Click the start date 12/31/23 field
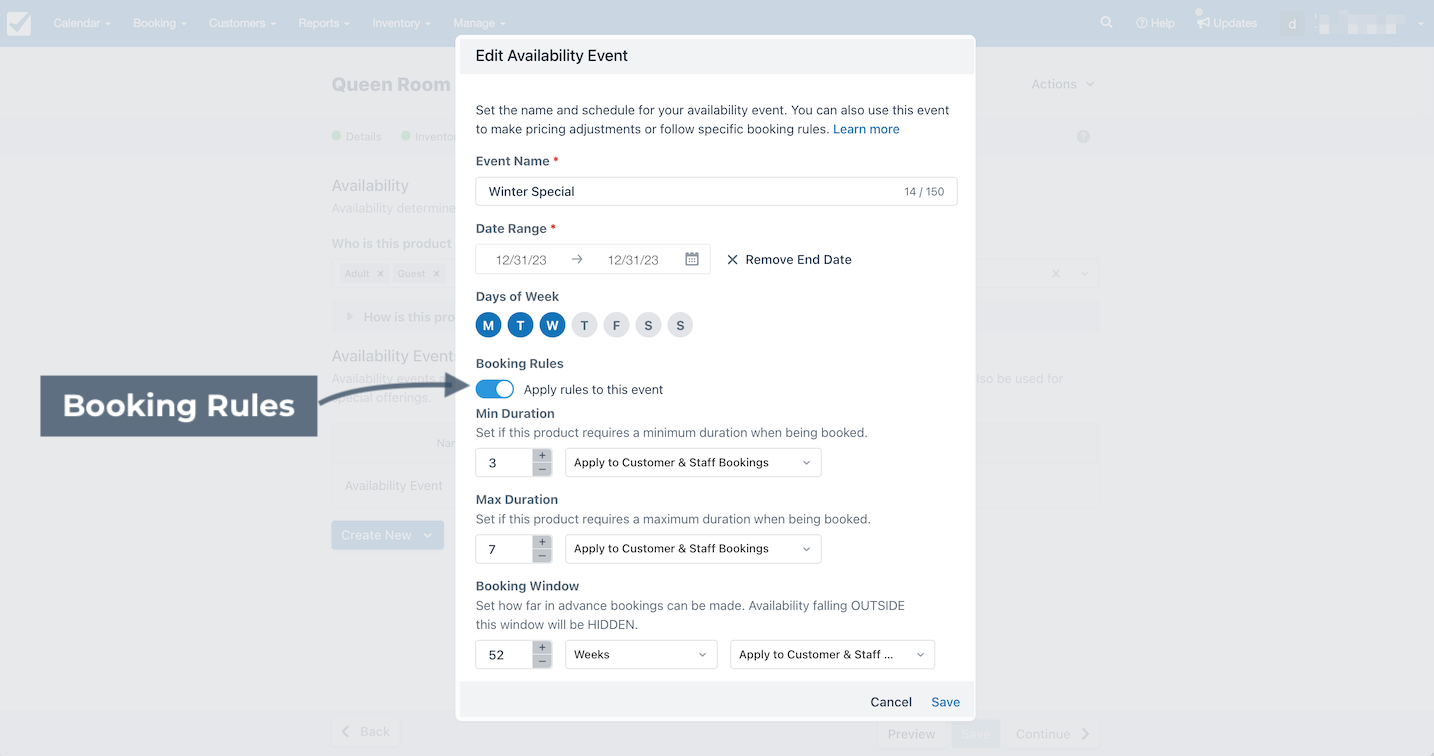 pos(521,260)
